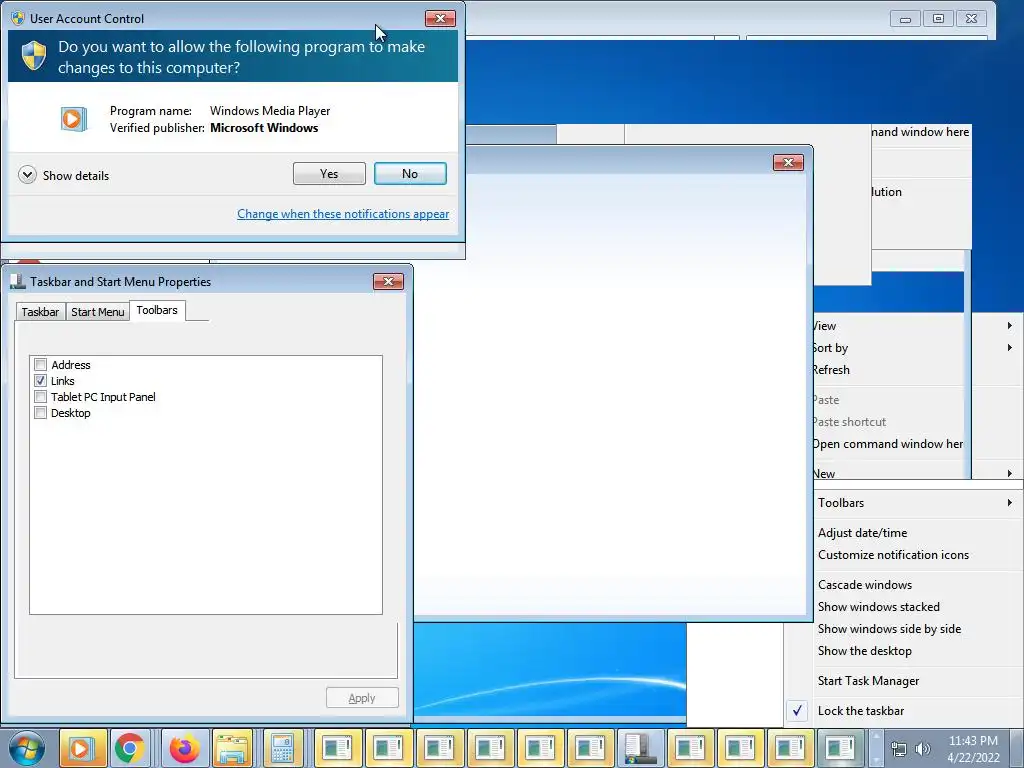Click the large security shield in the UAC header

(x=34, y=56)
